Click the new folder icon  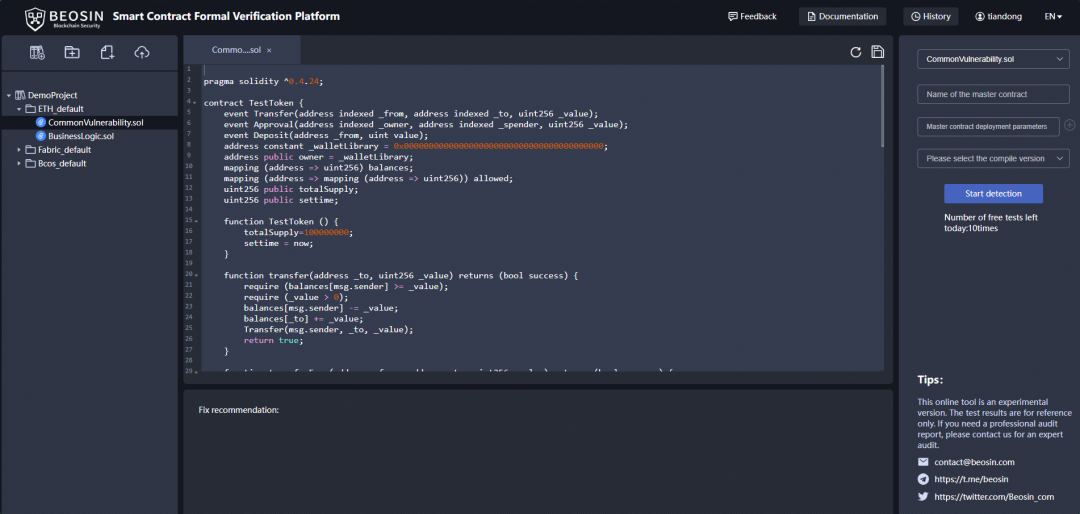tap(72, 52)
